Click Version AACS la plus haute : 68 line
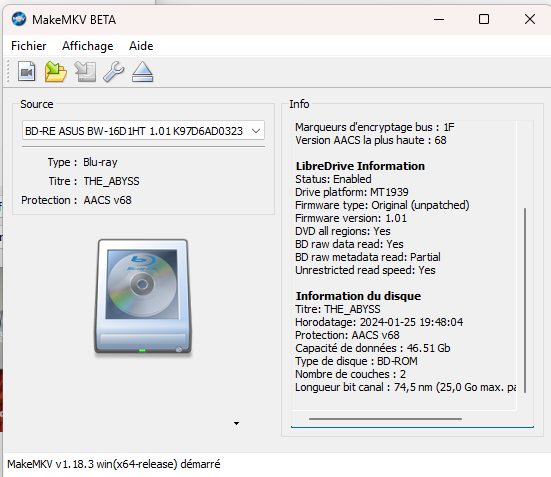Screen dimensions: 551x477 pyautogui.click(x=371, y=140)
